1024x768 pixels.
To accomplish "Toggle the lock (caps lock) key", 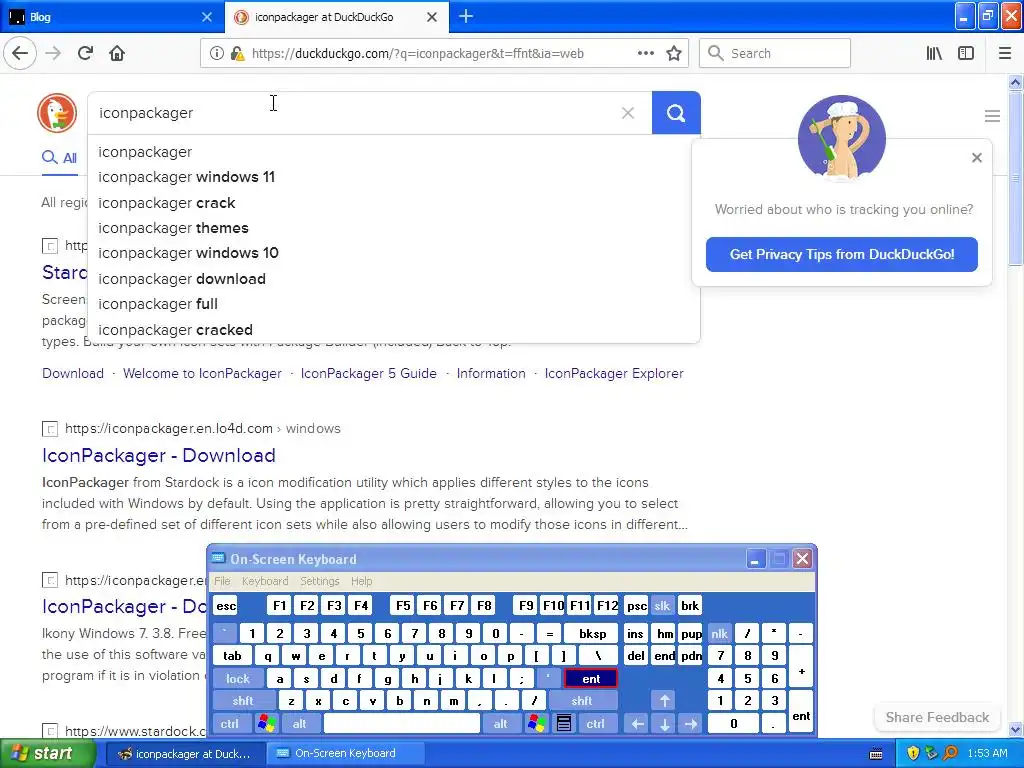I will click(238, 679).
